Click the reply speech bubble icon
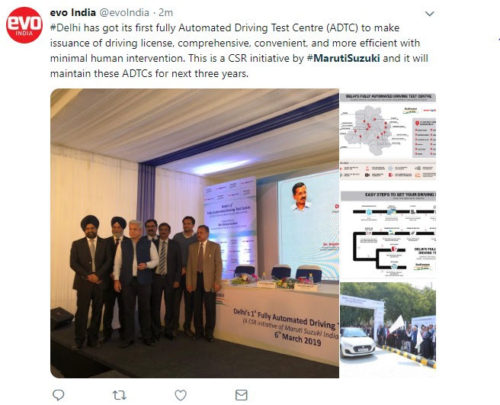The height and width of the screenshot is (405, 500). [x=58, y=395]
